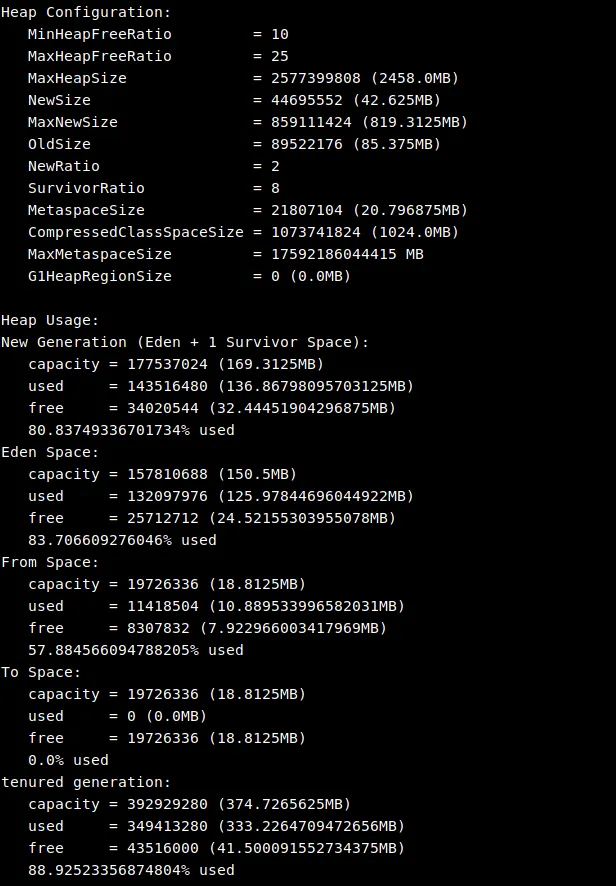Click the "To Space:" heading
The height and width of the screenshot is (886, 616).
[41, 672]
